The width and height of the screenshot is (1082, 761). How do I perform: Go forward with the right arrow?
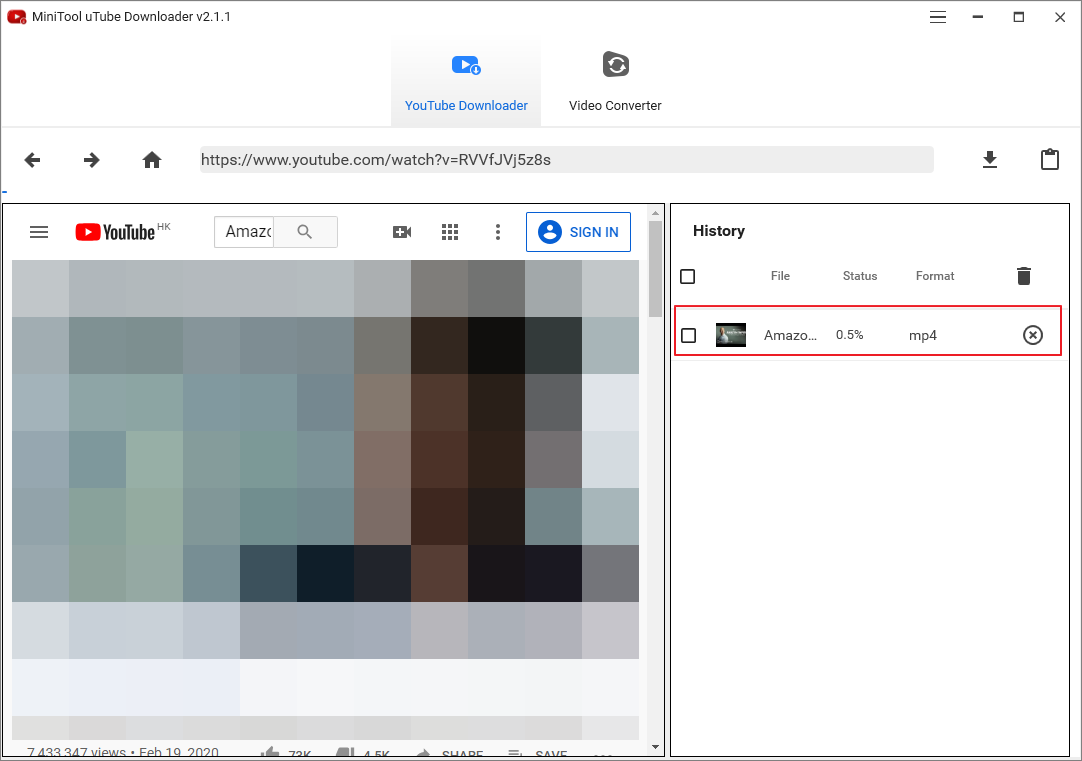(x=91, y=160)
